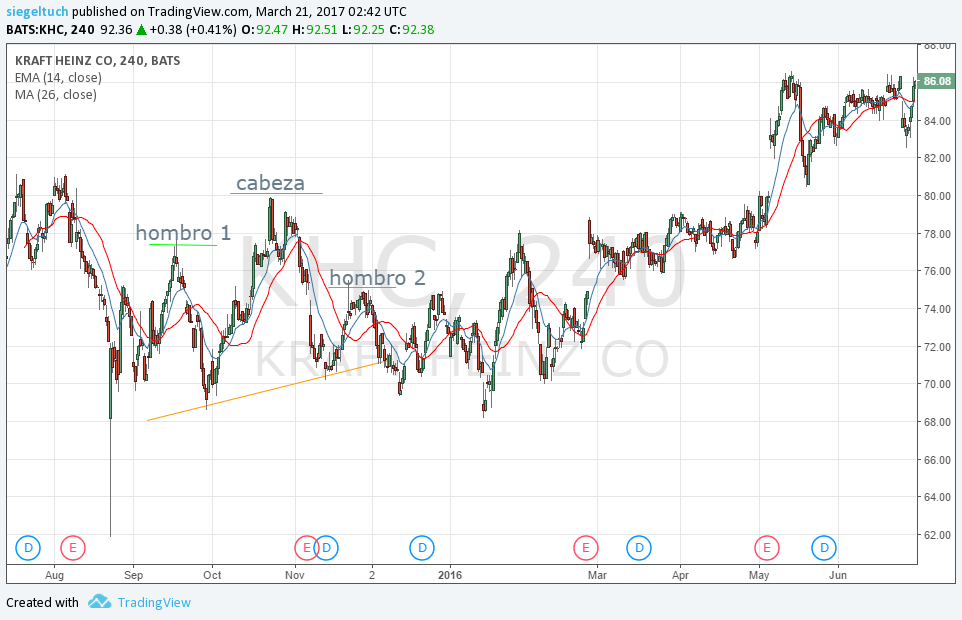Click the 'Apr' label on time axis
This screenshot has height=620, width=962.
point(680,575)
